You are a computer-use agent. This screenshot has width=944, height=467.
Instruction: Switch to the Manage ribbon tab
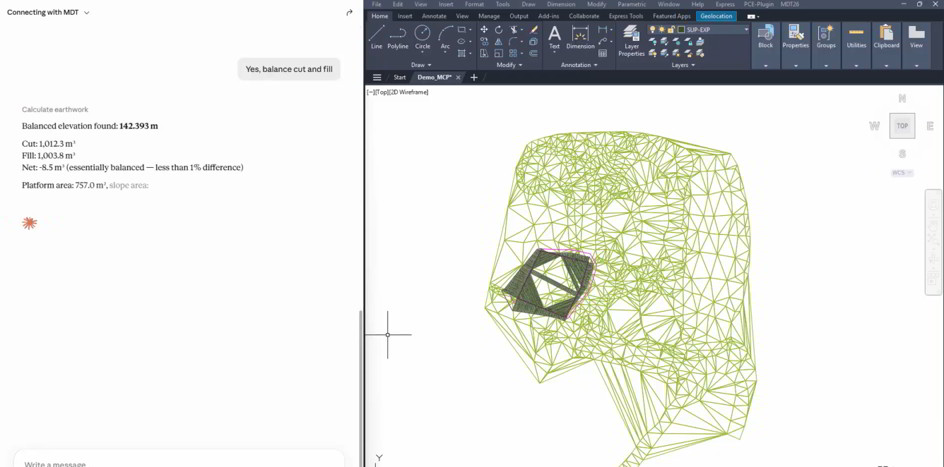489,16
